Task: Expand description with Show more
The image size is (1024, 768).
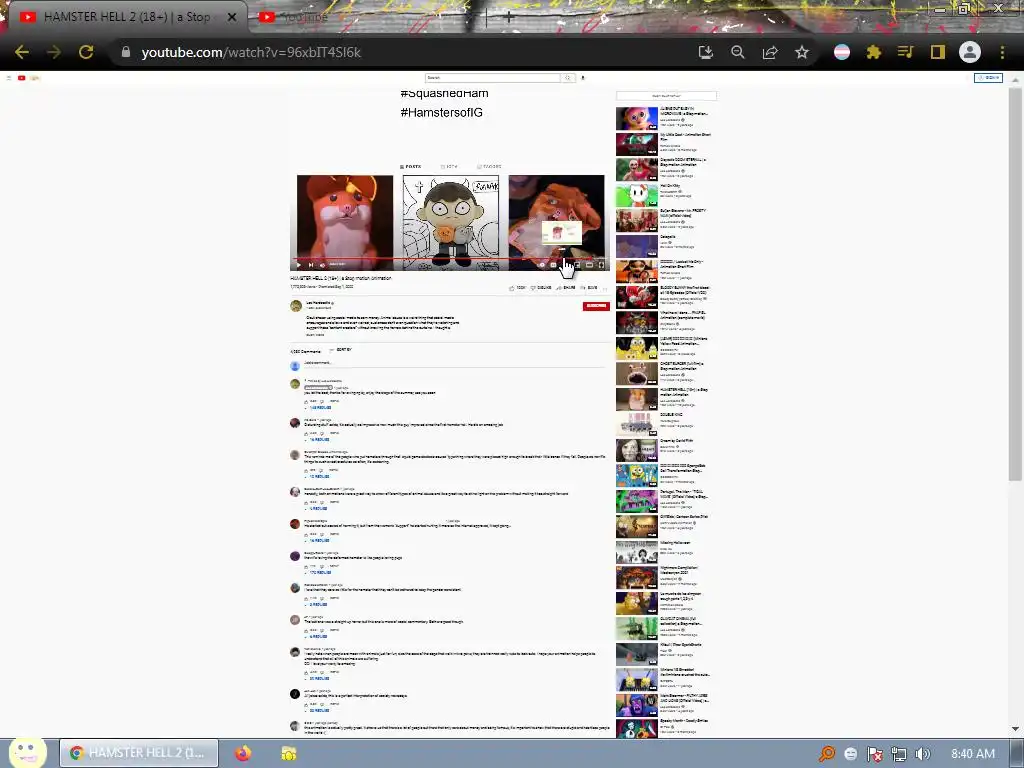Action: tap(315, 334)
